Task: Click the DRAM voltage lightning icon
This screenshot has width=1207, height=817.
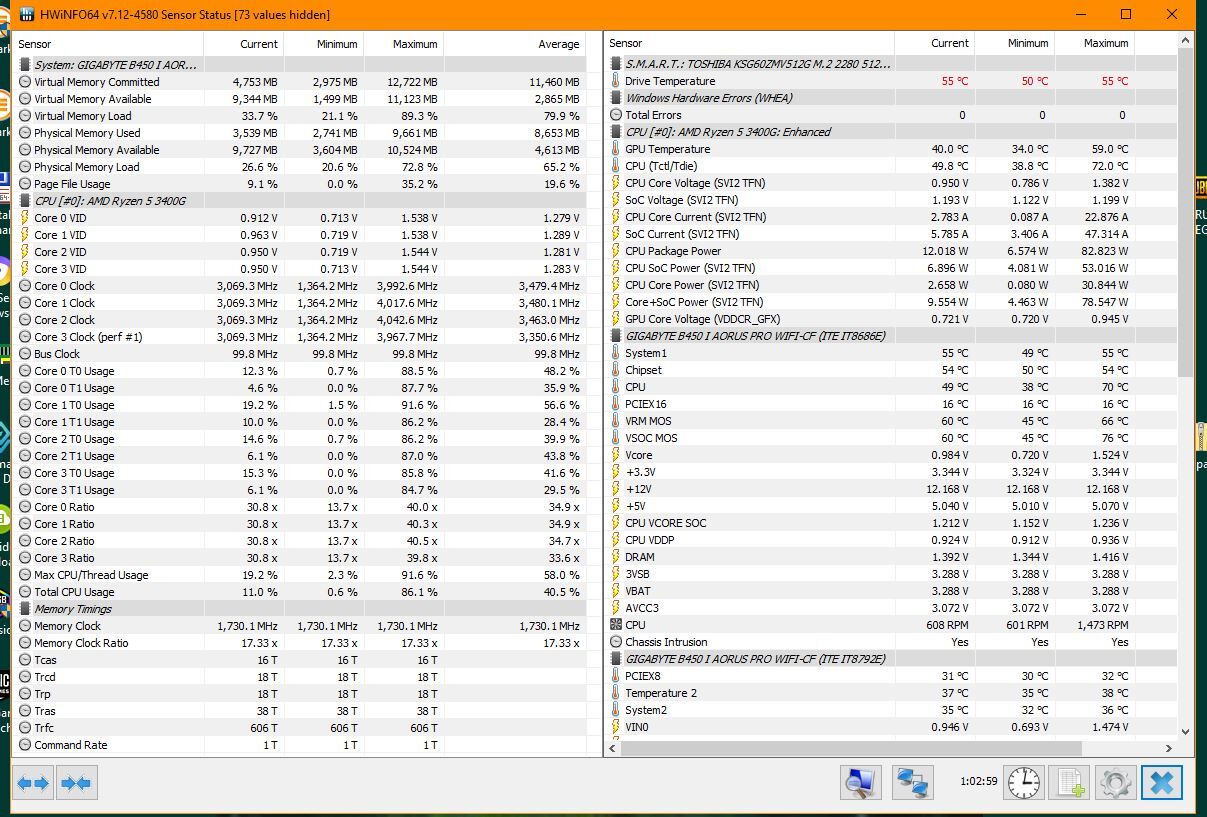Action: point(616,557)
